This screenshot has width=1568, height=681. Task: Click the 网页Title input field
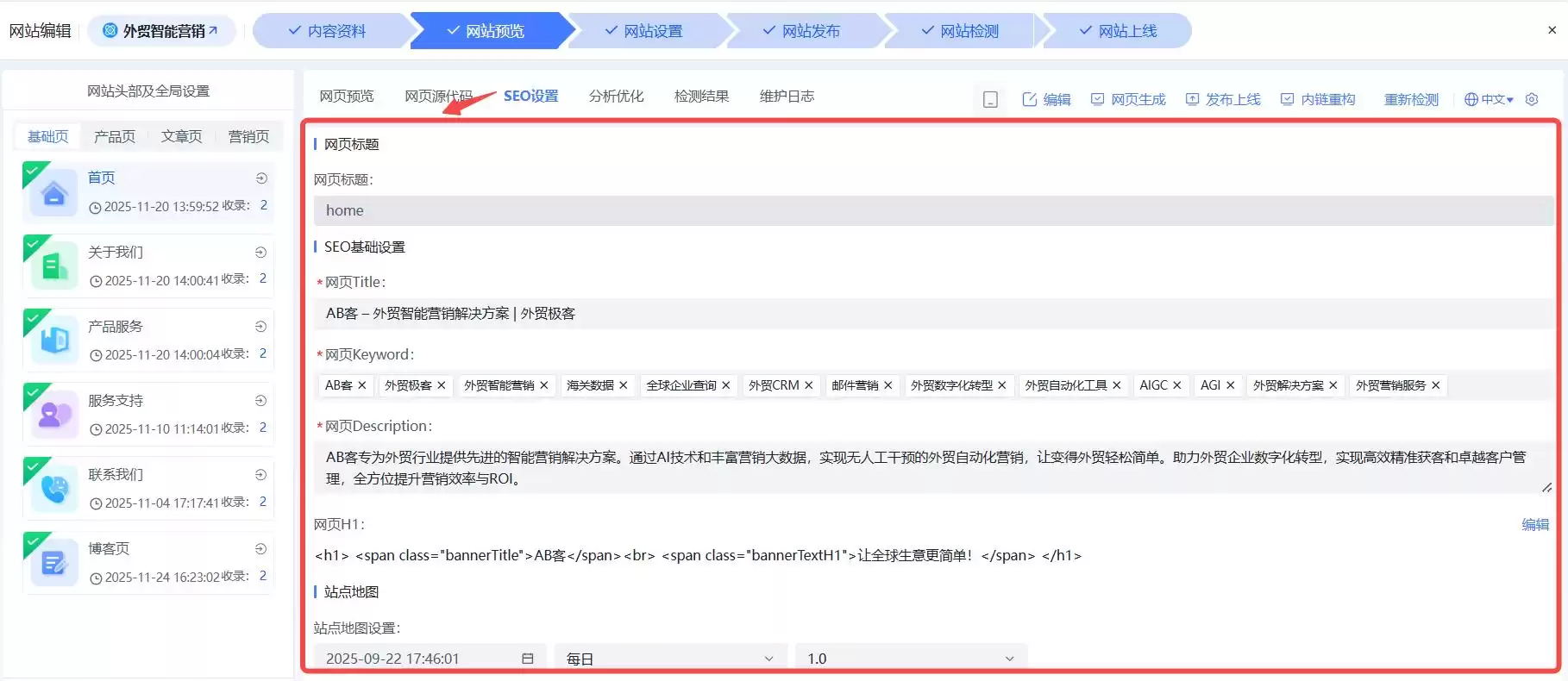933,314
